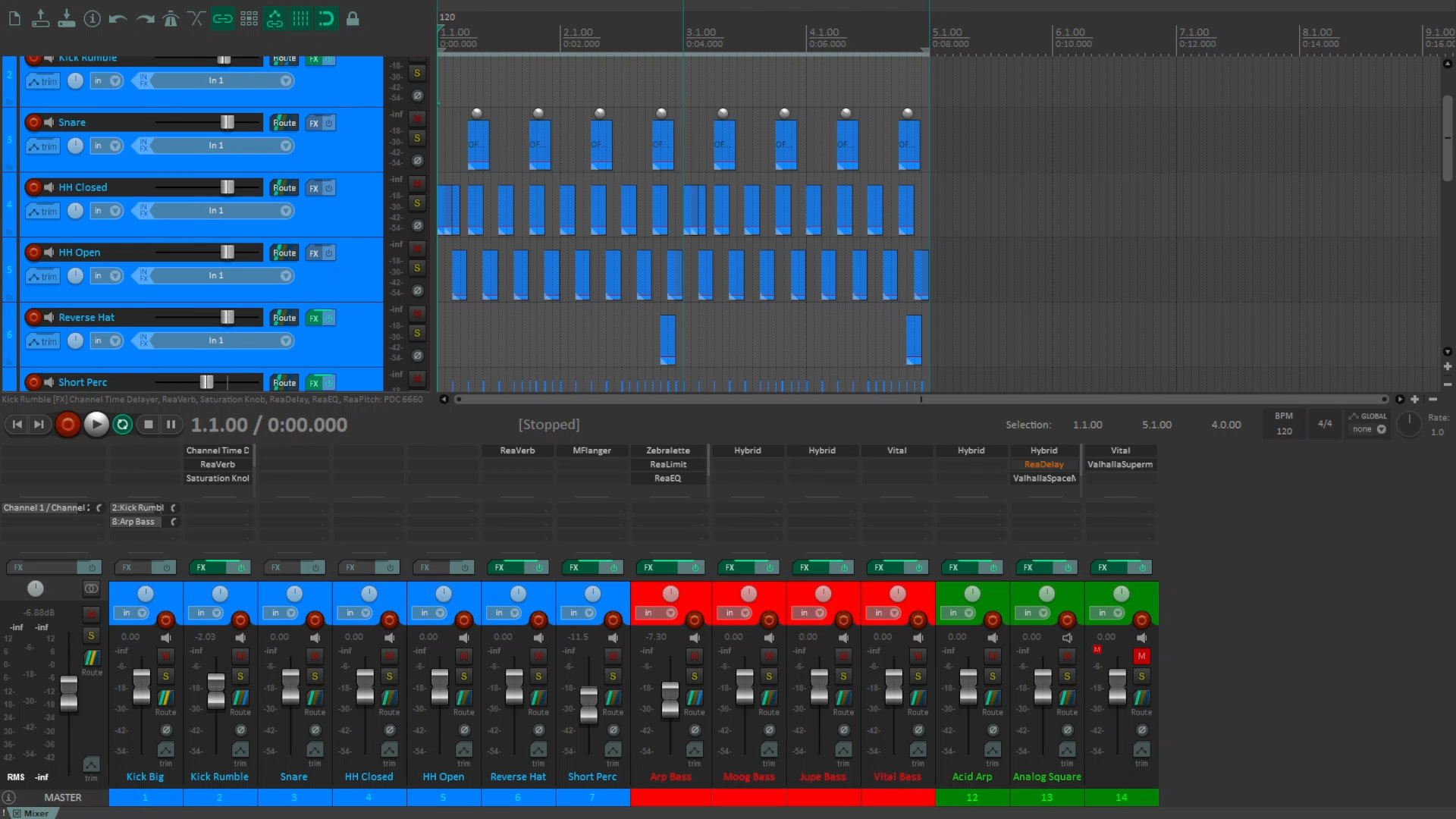The height and width of the screenshot is (819, 1456).
Task: Click the stop button in transport controls
Action: [x=148, y=424]
